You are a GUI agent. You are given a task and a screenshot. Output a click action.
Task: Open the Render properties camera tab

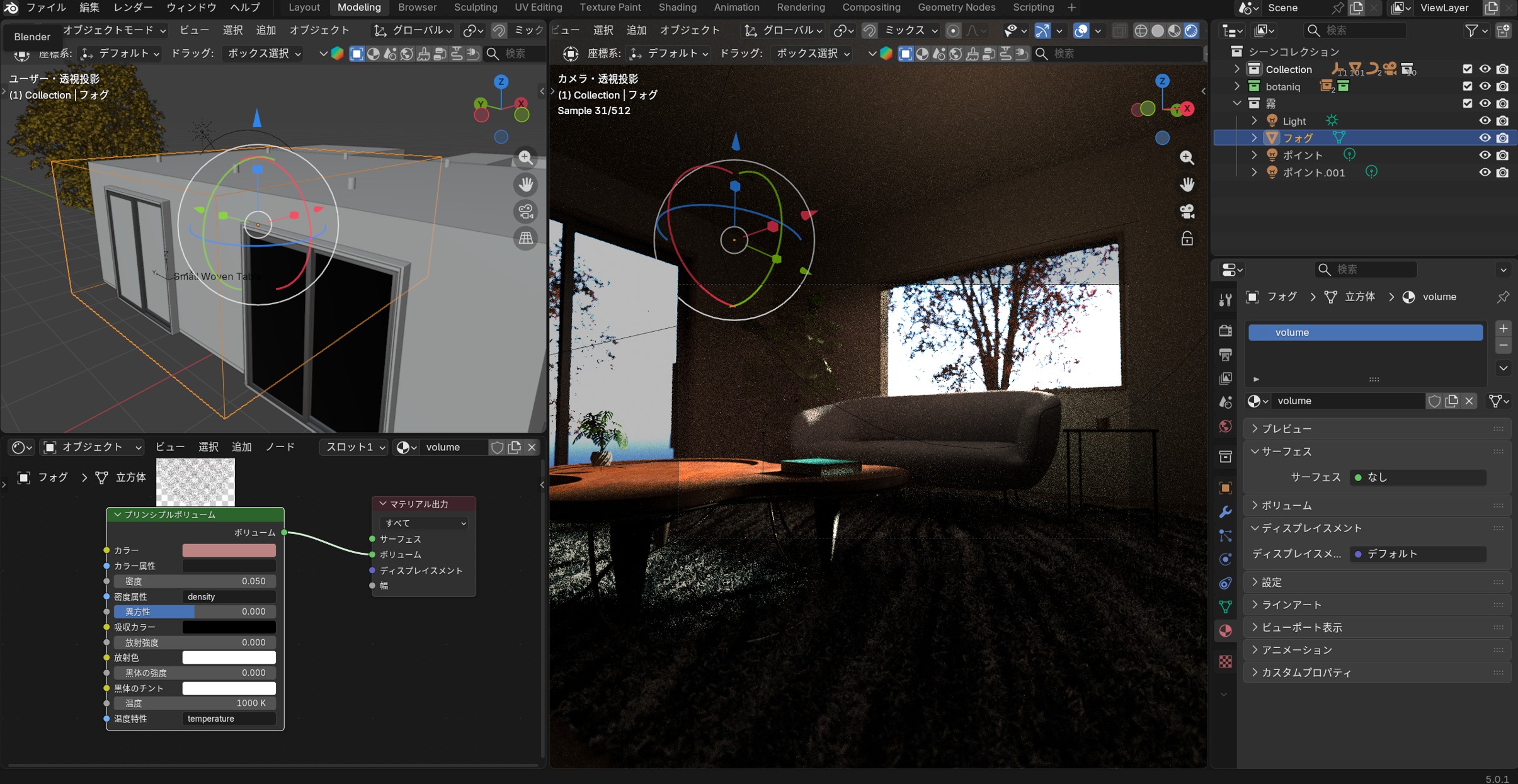pyautogui.click(x=1225, y=331)
